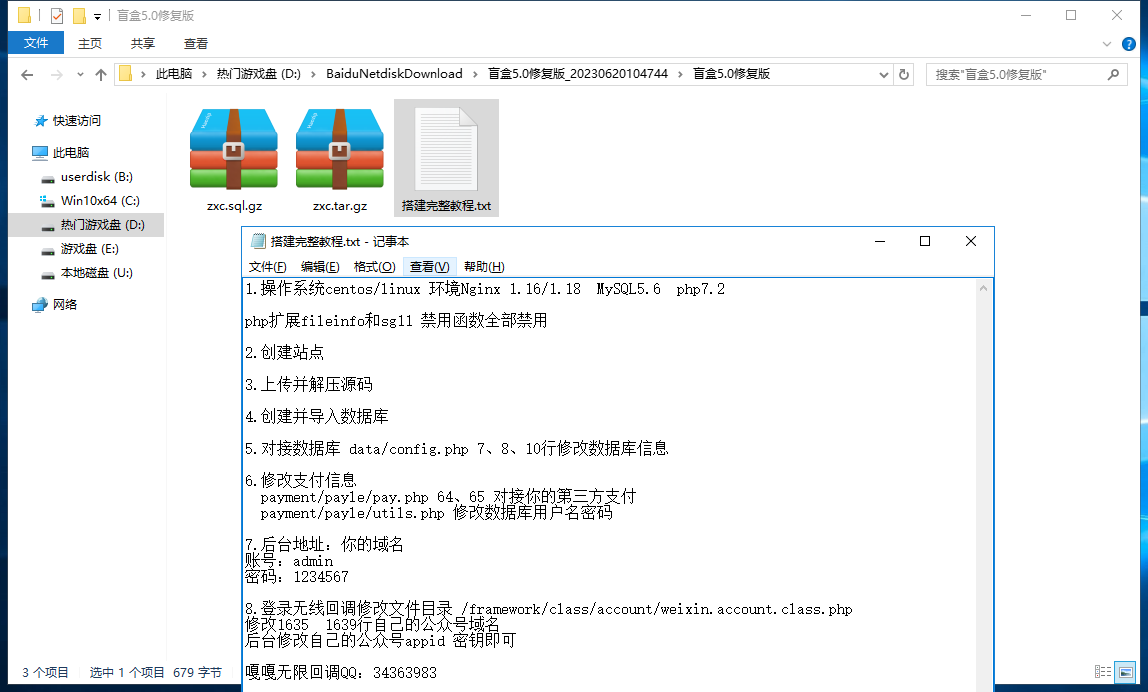Expand the ribbon with the chevron

pos(1107,44)
